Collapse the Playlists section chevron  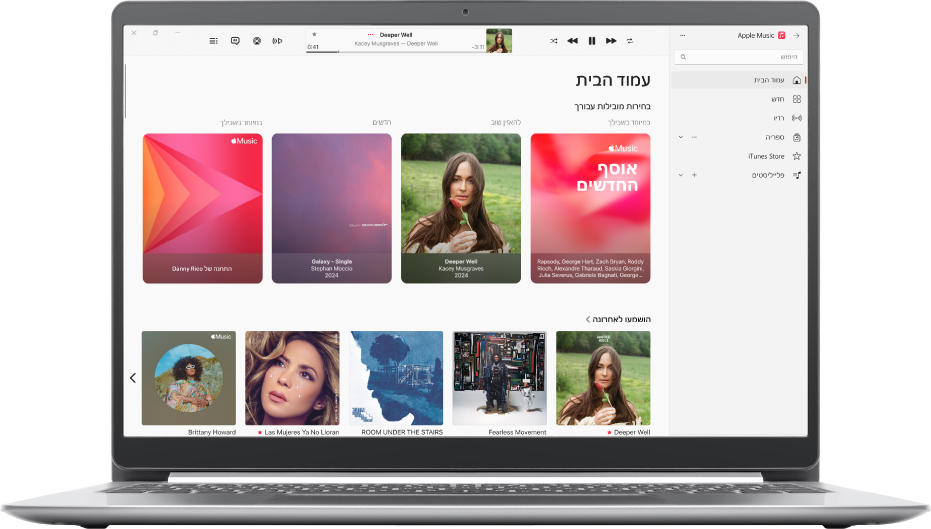click(680, 175)
